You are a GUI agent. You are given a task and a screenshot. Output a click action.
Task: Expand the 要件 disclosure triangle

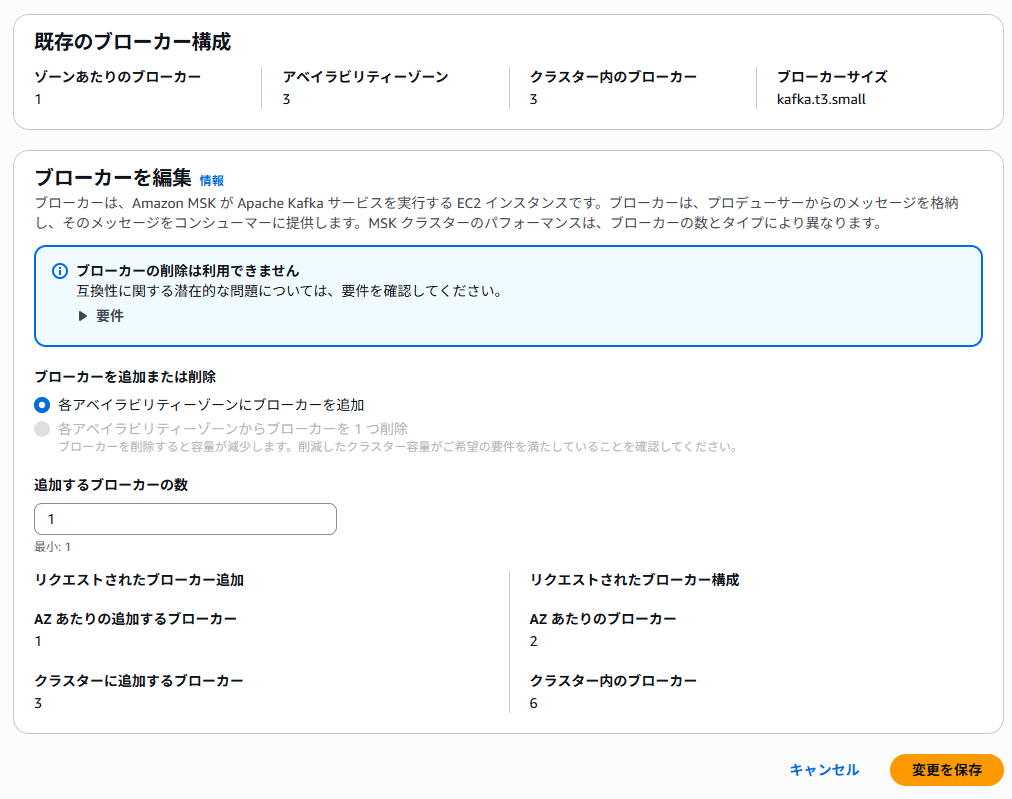83,316
